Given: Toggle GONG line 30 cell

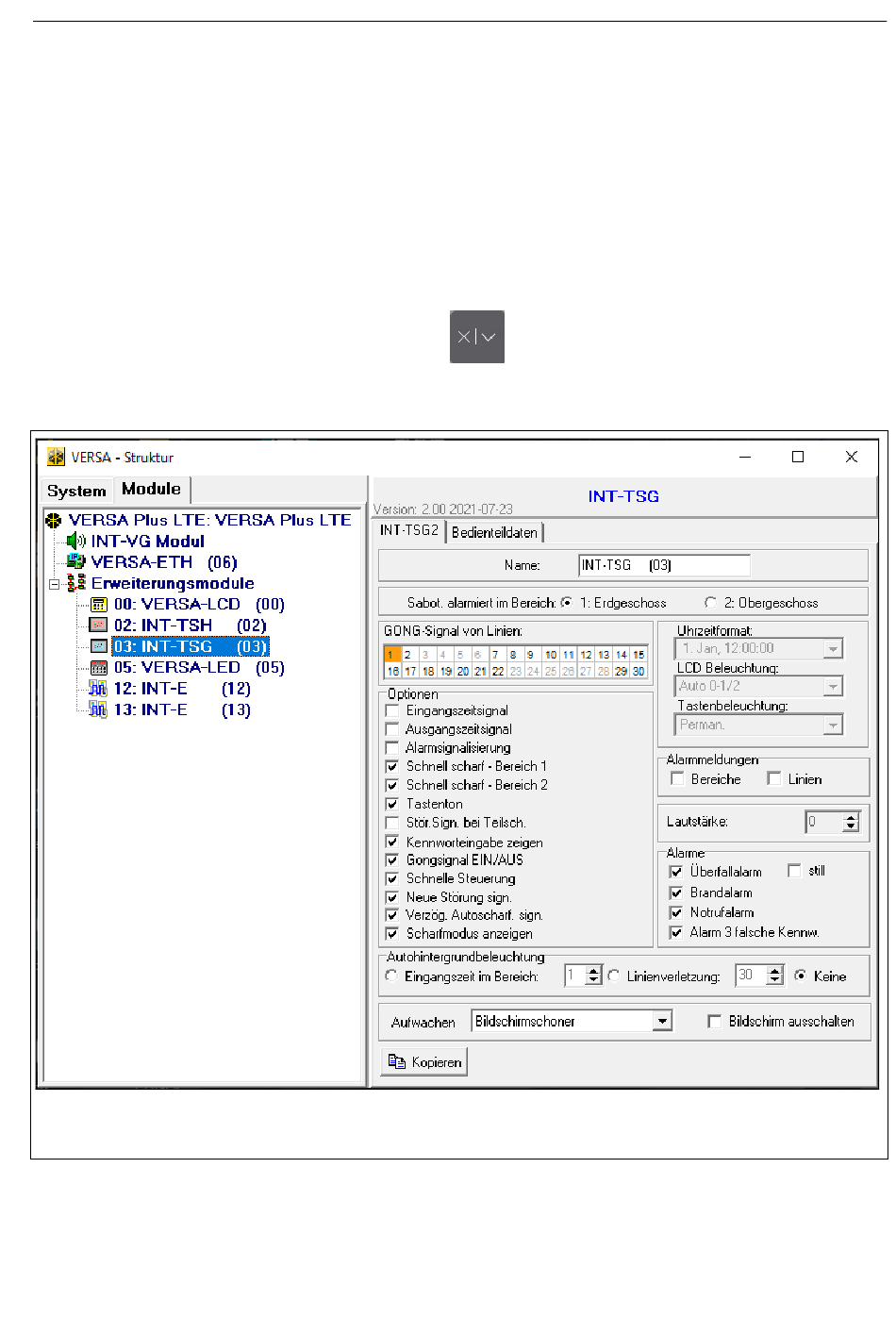Looking at the screenshot, I should pyautogui.click(x=639, y=671).
